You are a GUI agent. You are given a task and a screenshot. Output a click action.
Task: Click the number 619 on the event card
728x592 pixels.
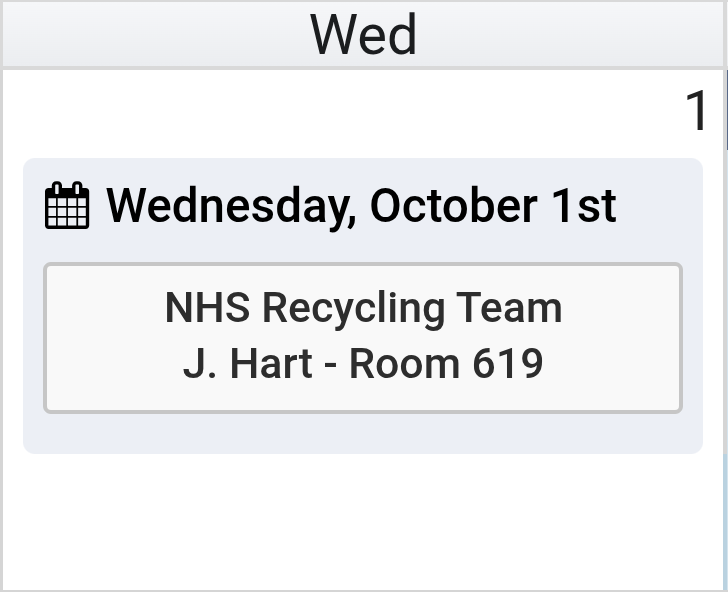pos(508,364)
